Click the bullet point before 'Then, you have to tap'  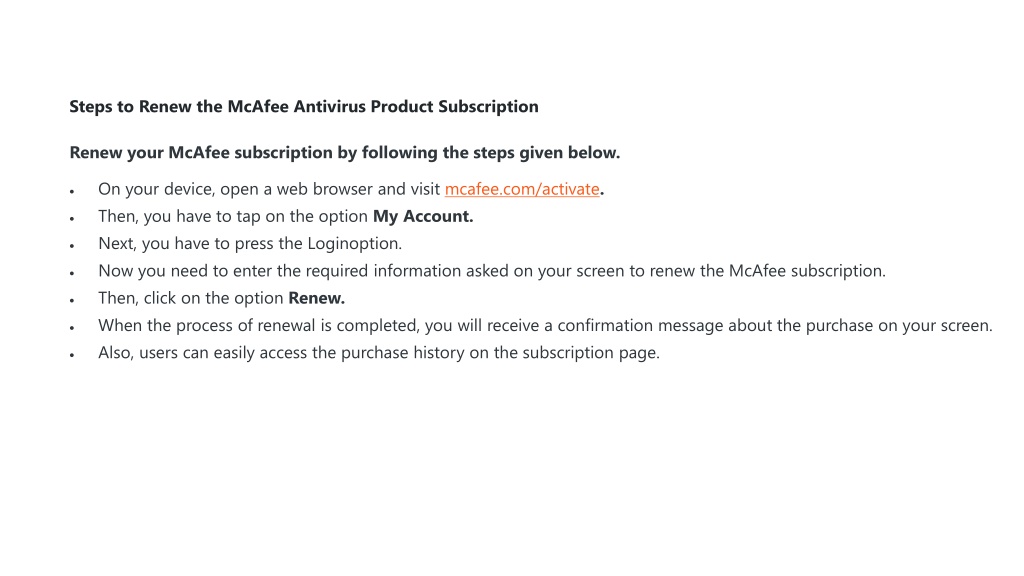(x=72, y=219)
